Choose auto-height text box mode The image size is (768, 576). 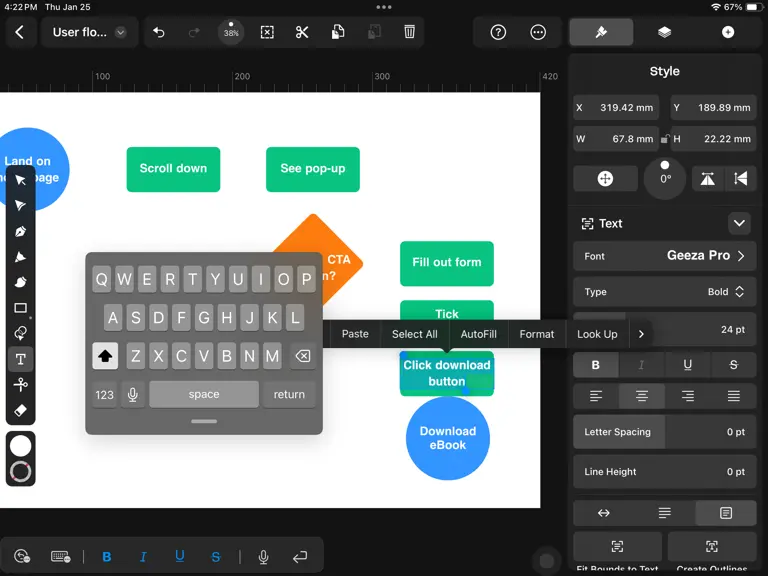665,513
